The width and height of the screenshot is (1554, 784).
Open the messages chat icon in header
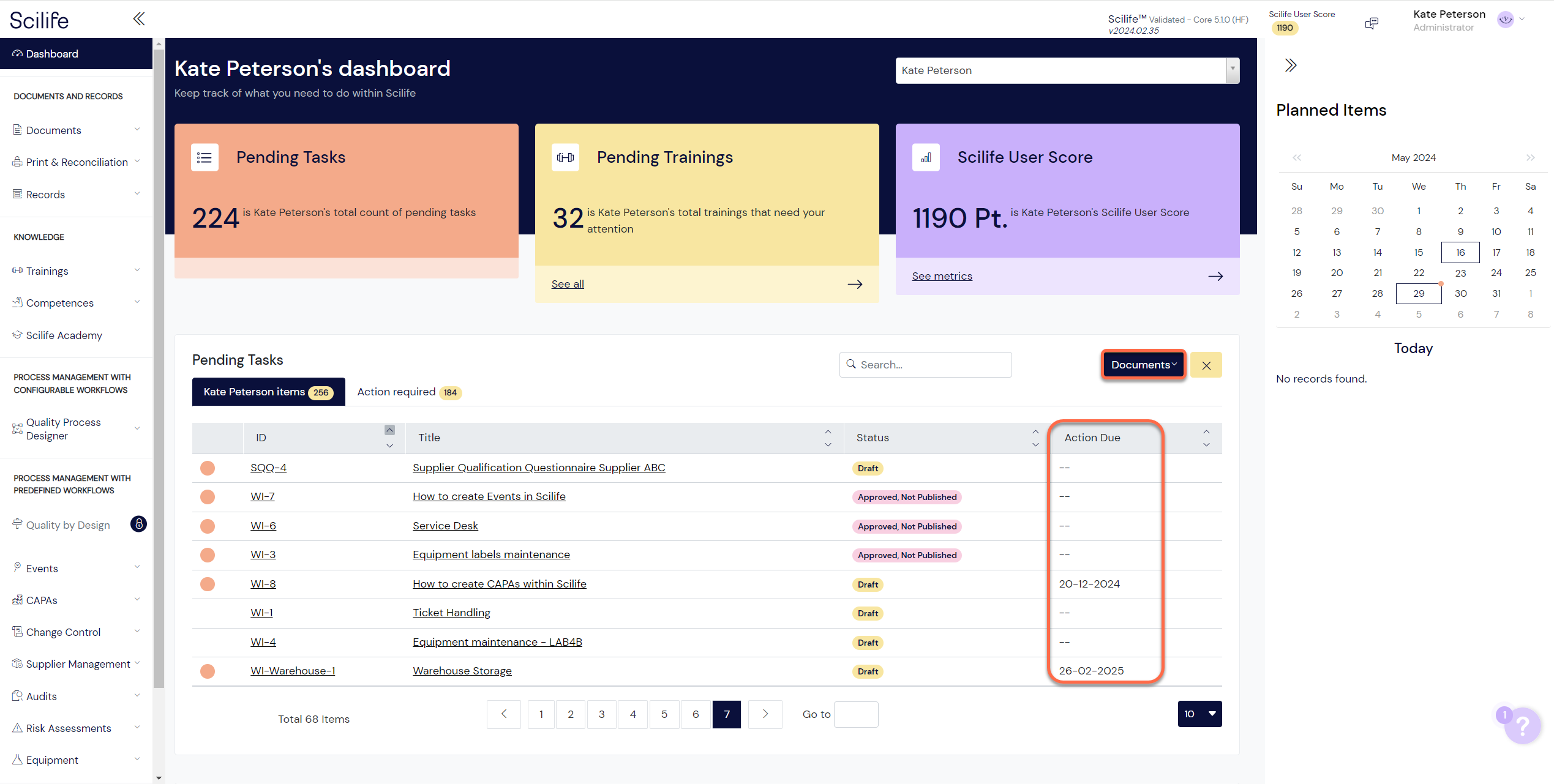click(x=1372, y=23)
